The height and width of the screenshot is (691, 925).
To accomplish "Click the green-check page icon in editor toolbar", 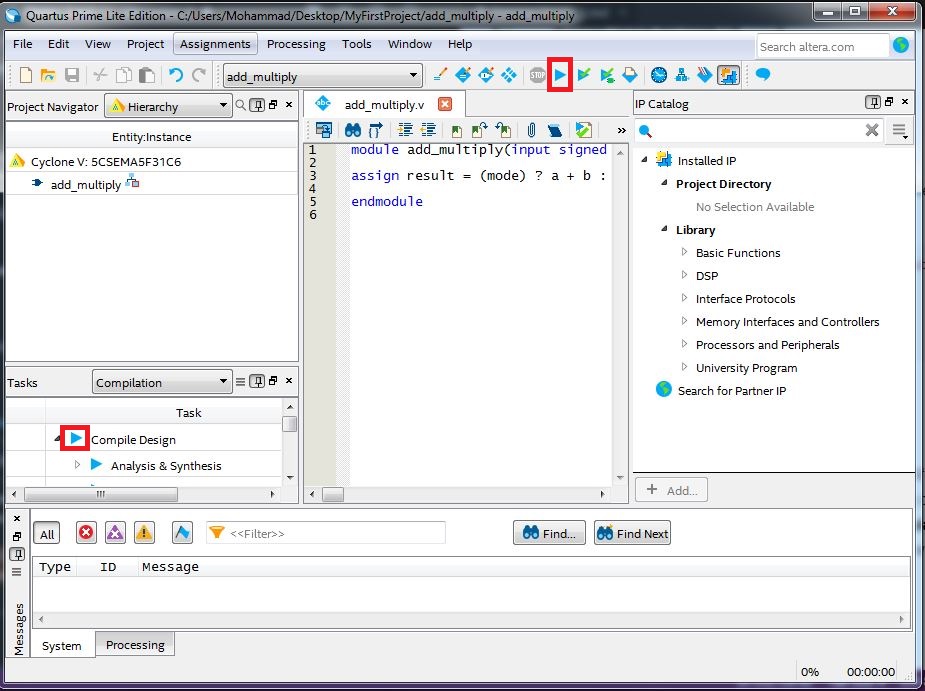I will (583, 130).
